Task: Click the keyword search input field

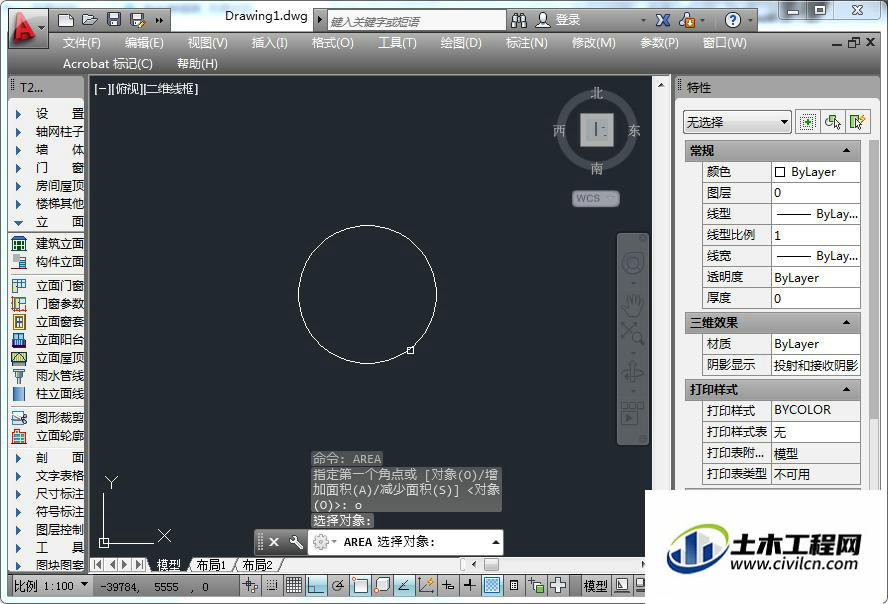Action: (x=416, y=21)
